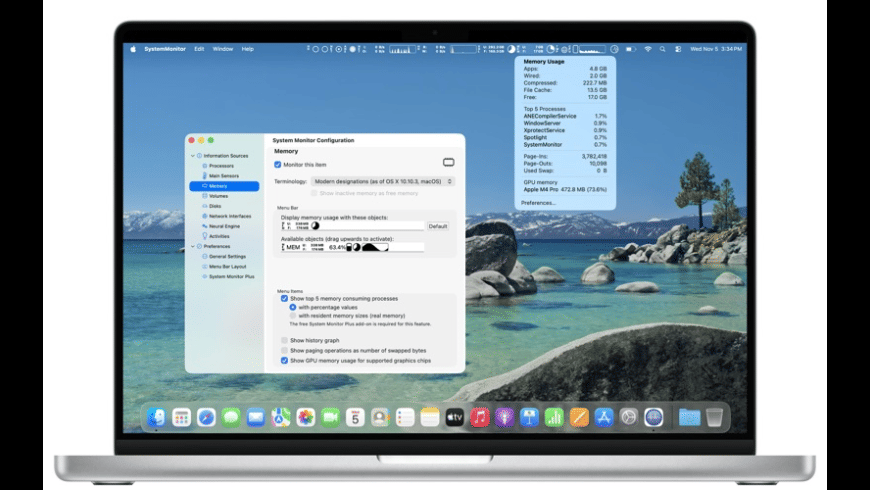This screenshot has width=870, height=490.
Task: Open the App Store in Dock
Action: point(604,417)
